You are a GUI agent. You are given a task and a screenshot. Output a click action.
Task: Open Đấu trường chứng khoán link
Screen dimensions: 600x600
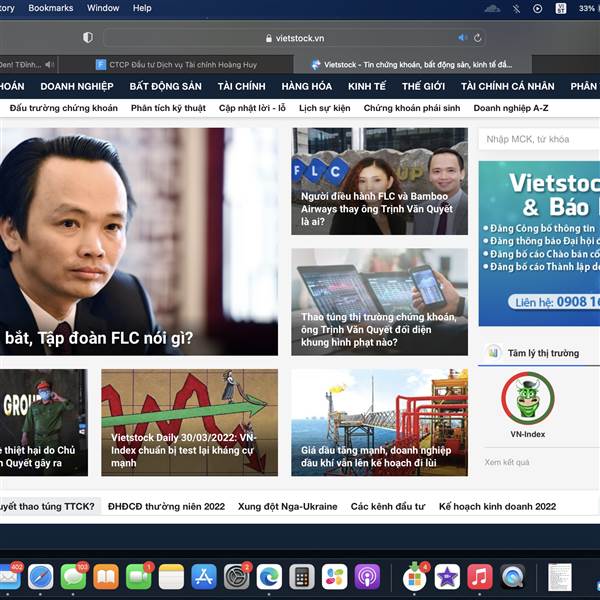64,108
